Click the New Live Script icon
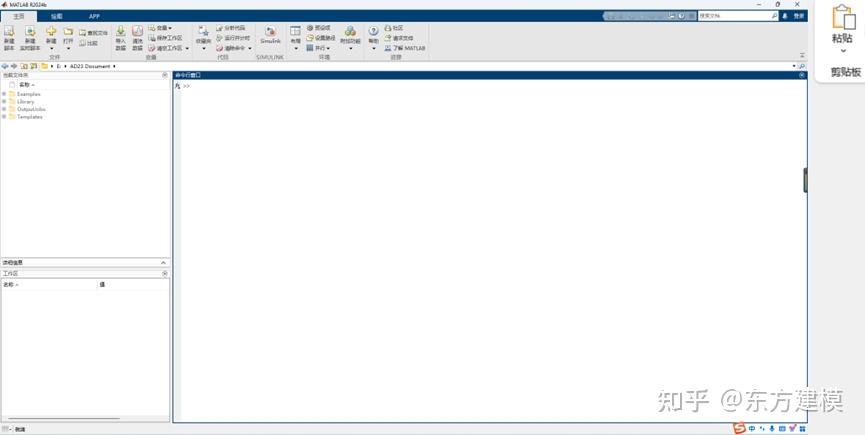This screenshot has width=865, height=435. [30, 32]
